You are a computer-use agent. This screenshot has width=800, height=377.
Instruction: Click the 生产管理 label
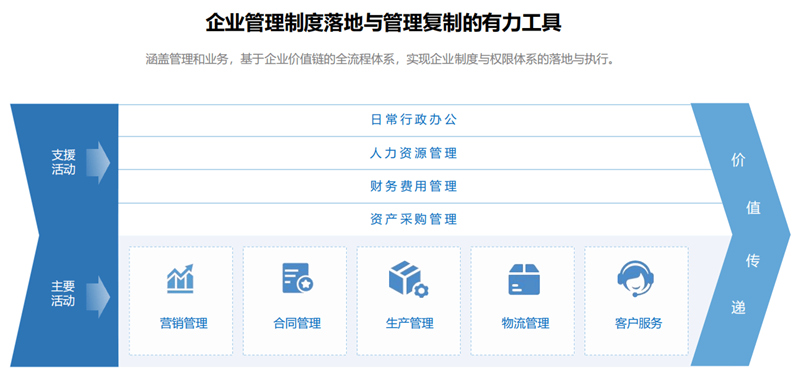410,323
